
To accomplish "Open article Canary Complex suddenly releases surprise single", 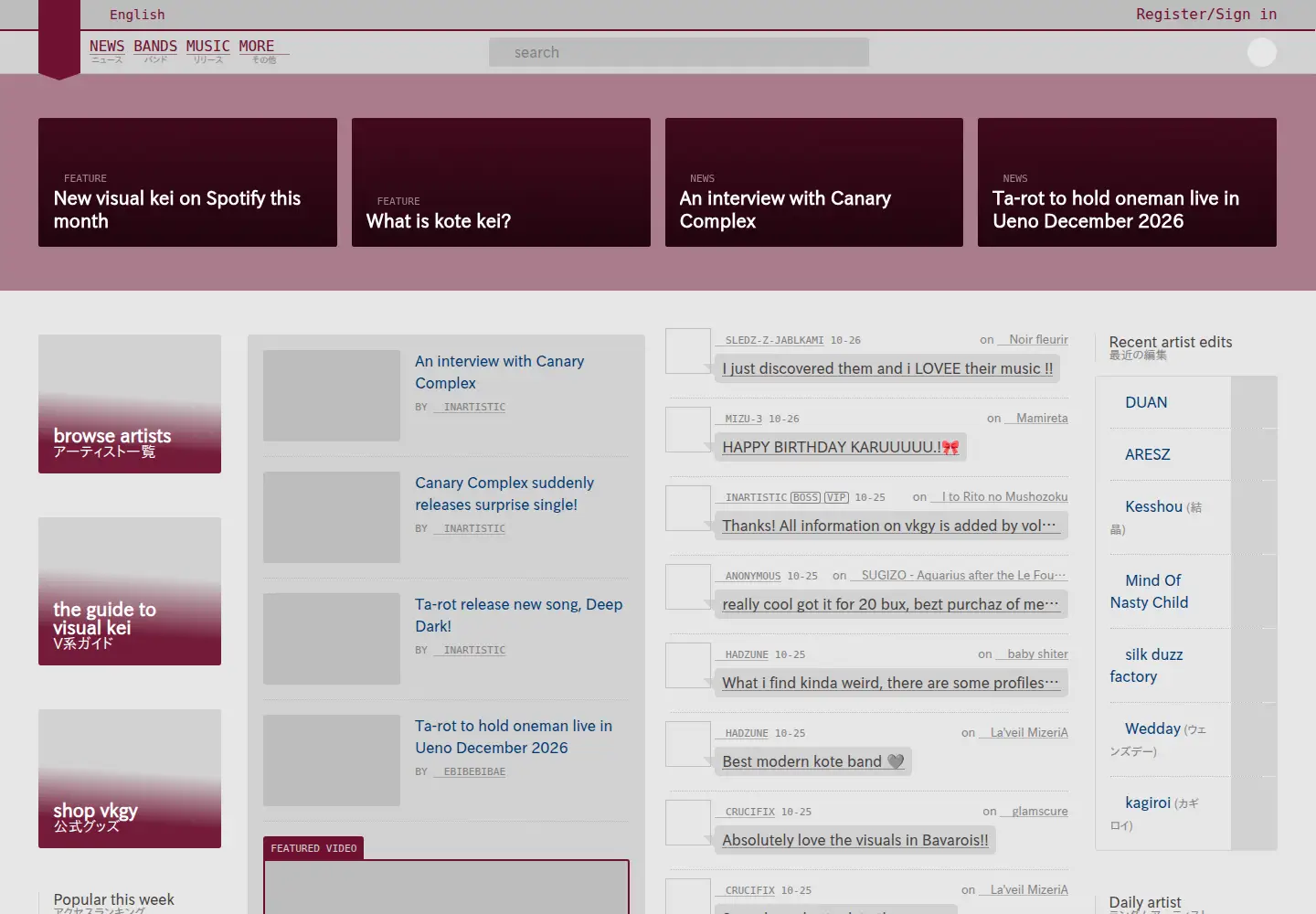I will [x=504, y=494].
